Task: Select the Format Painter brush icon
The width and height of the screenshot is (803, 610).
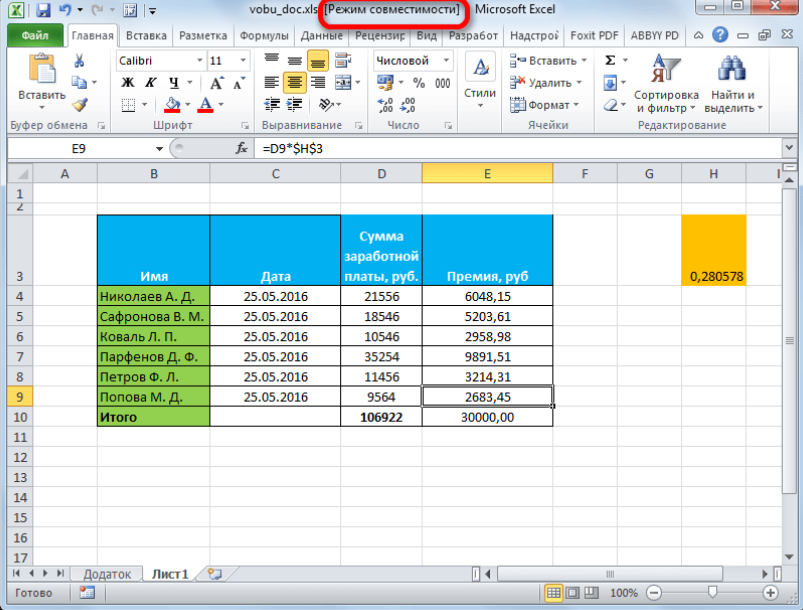Action: point(81,104)
